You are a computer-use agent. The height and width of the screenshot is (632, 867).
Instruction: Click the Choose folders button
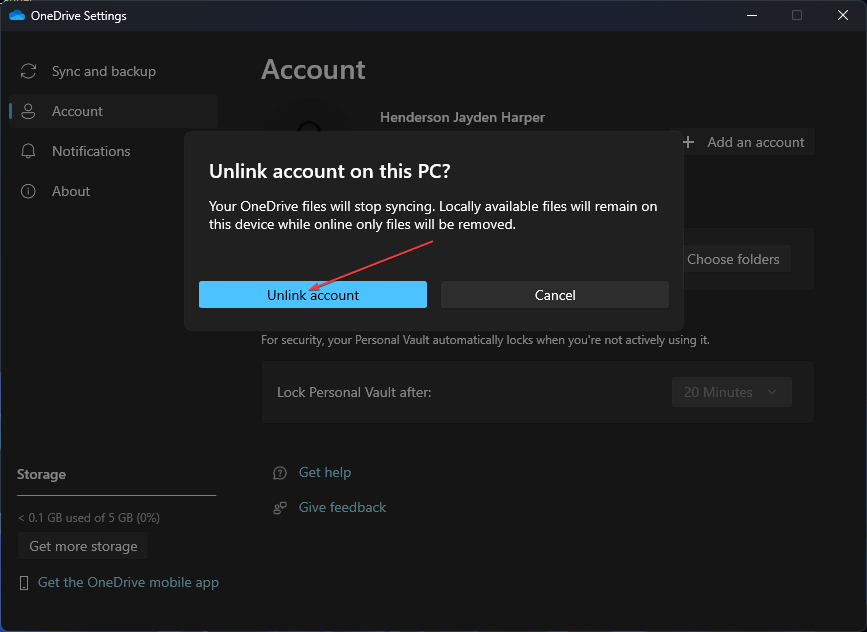click(x=734, y=259)
